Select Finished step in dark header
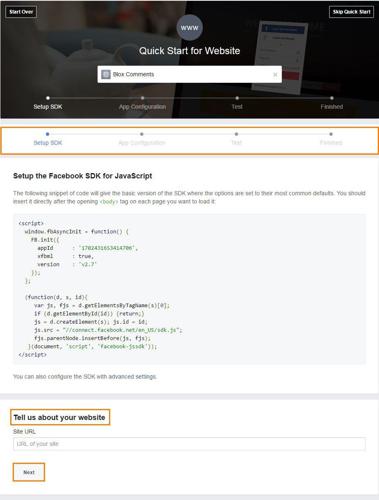This screenshot has height=500, width=379. pyautogui.click(x=332, y=107)
